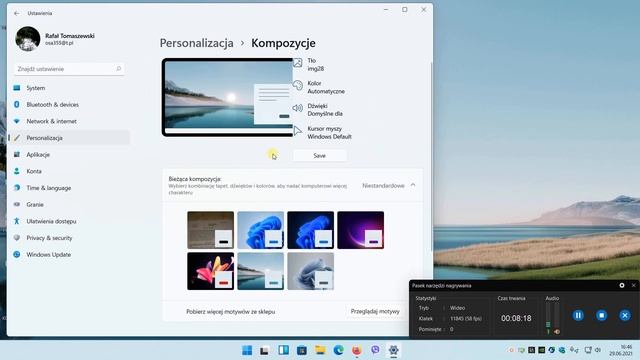Click the Settings gear on the taskbar
This screenshot has height=360, width=640.
(x=393, y=350)
